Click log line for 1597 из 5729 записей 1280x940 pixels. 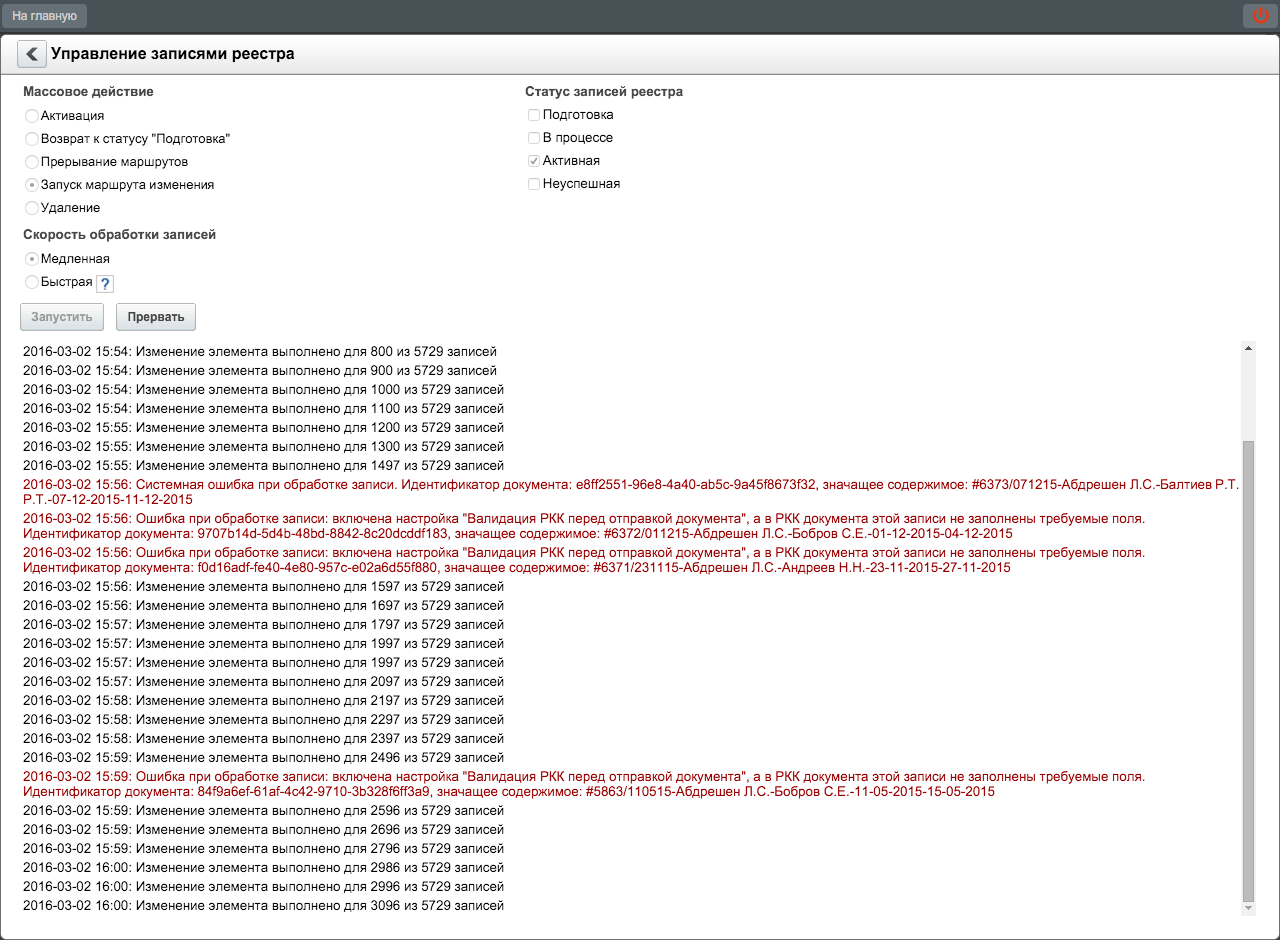pyautogui.click(x=263, y=587)
